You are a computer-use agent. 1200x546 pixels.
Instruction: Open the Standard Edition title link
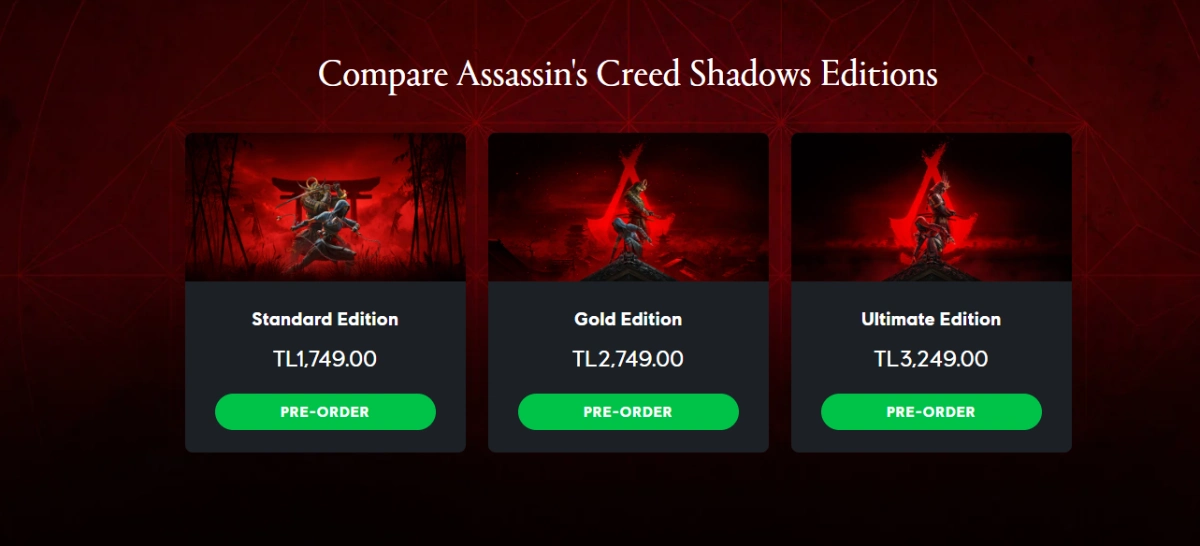(325, 320)
